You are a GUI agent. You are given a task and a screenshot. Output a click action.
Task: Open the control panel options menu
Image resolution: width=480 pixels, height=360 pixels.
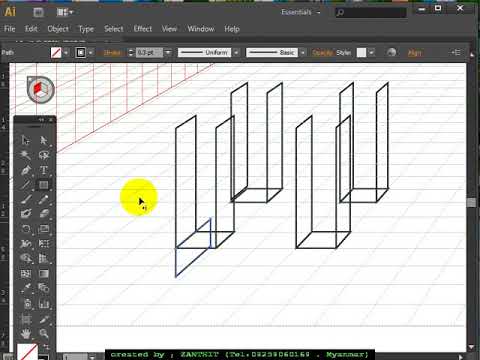[x=455, y=52]
